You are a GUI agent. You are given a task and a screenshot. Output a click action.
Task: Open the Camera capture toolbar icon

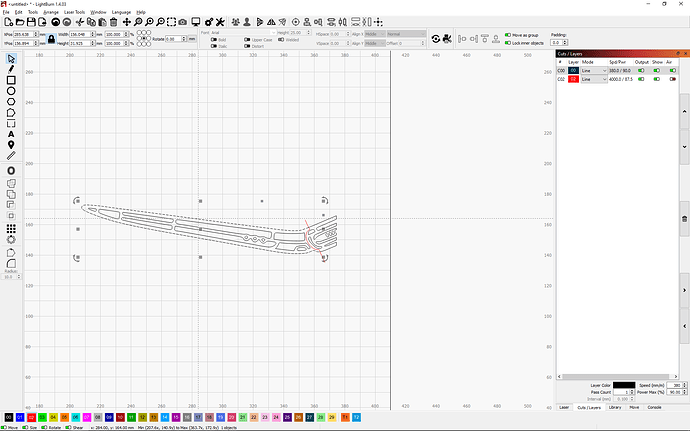click(x=183, y=22)
